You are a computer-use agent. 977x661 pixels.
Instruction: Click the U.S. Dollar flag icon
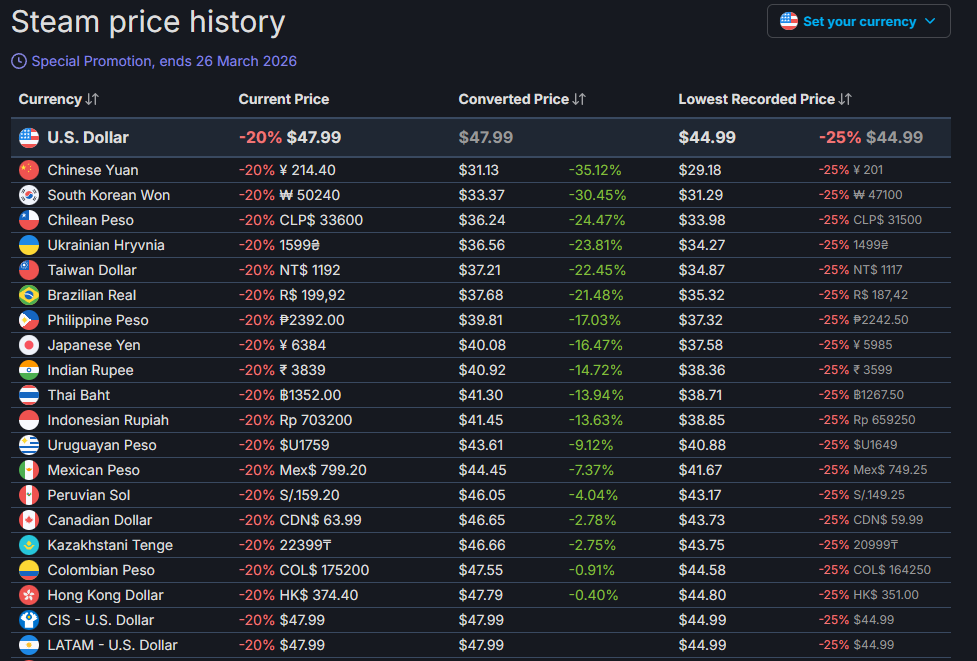[29, 138]
